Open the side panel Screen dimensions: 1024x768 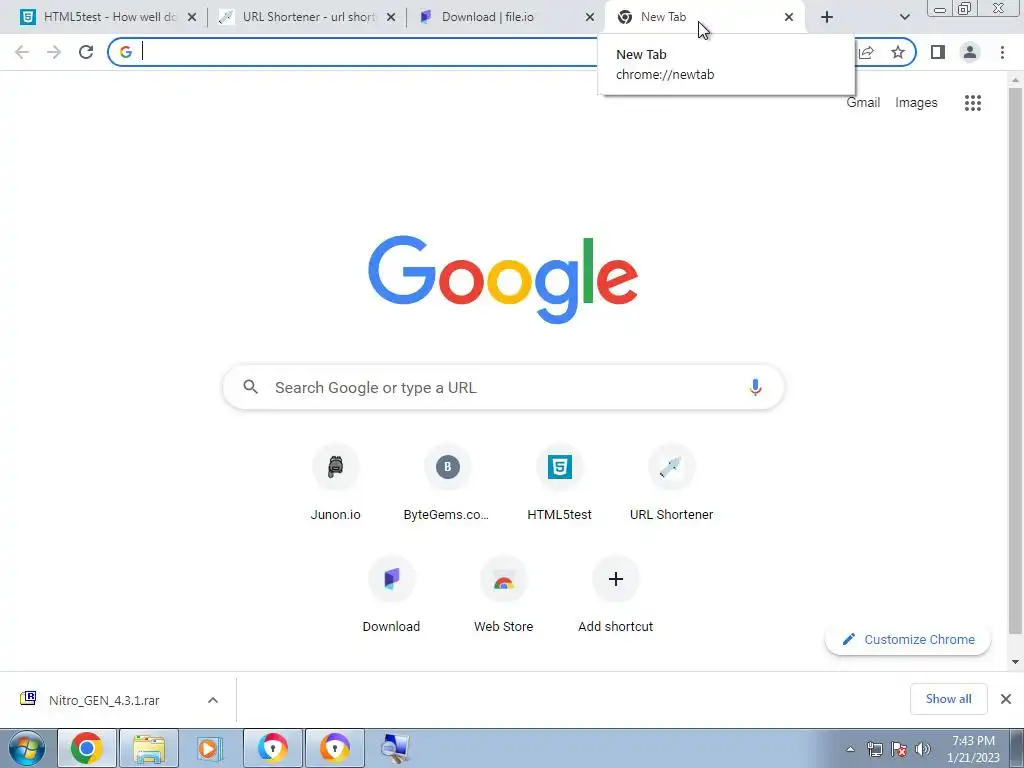click(x=938, y=52)
